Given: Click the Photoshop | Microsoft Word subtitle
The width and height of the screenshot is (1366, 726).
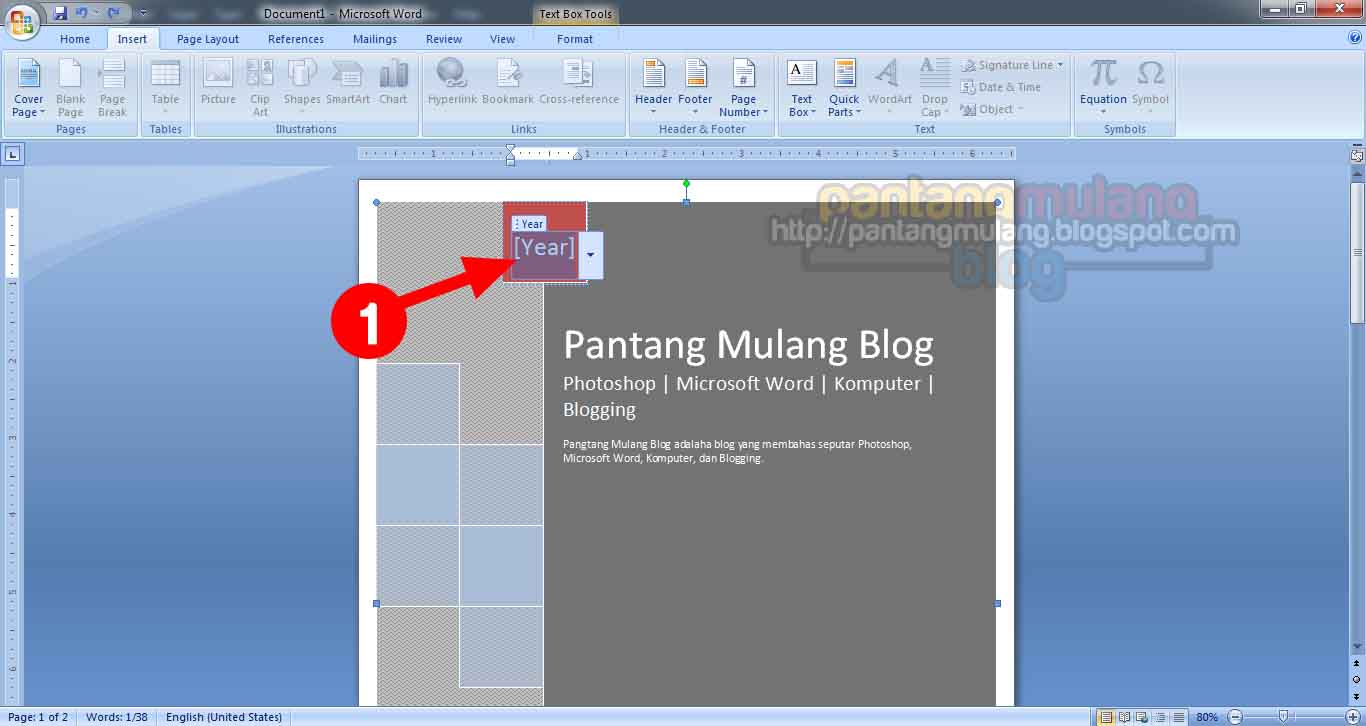Looking at the screenshot, I should point(748,396).
